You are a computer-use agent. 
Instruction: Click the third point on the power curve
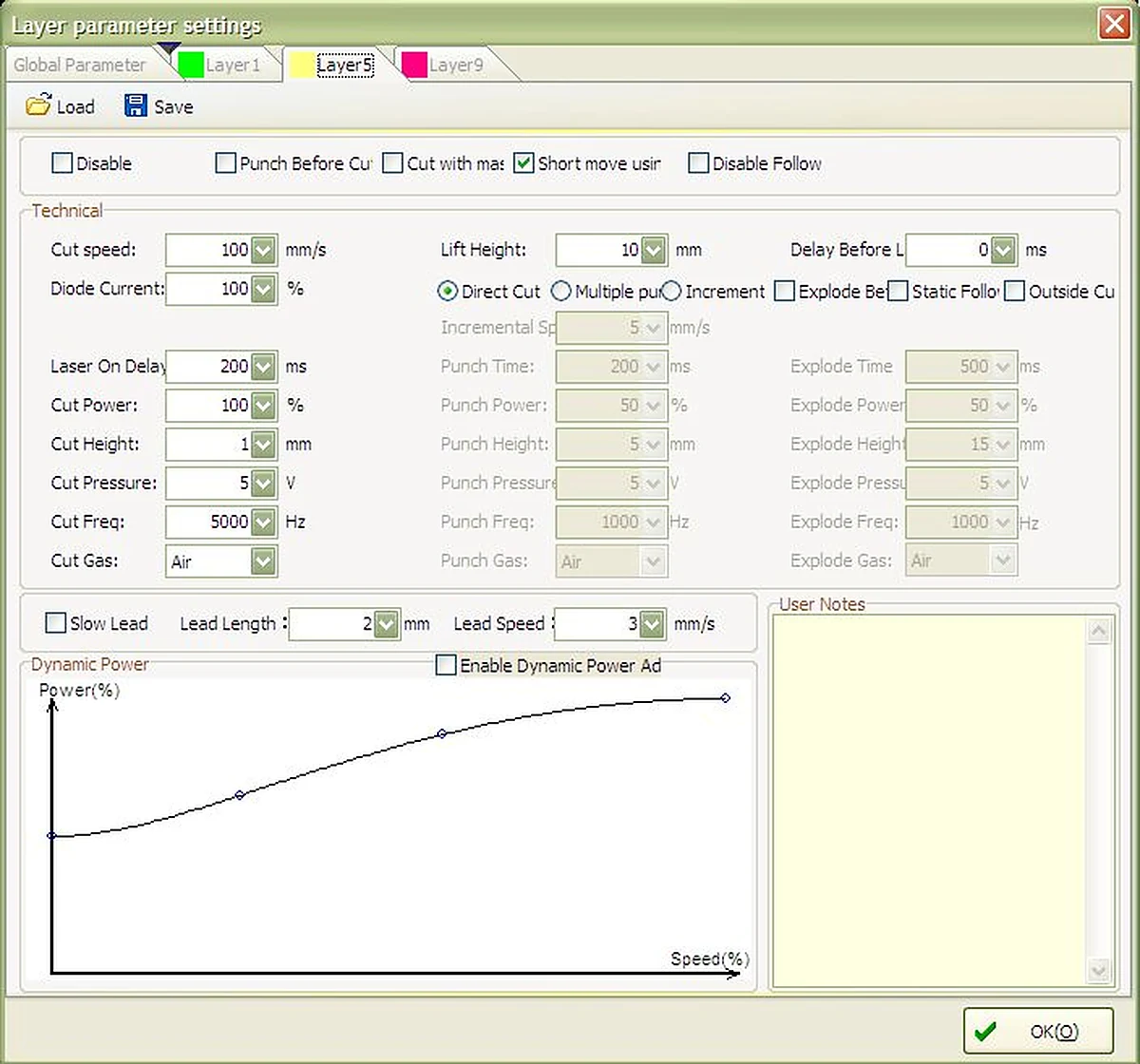[443, 733]
